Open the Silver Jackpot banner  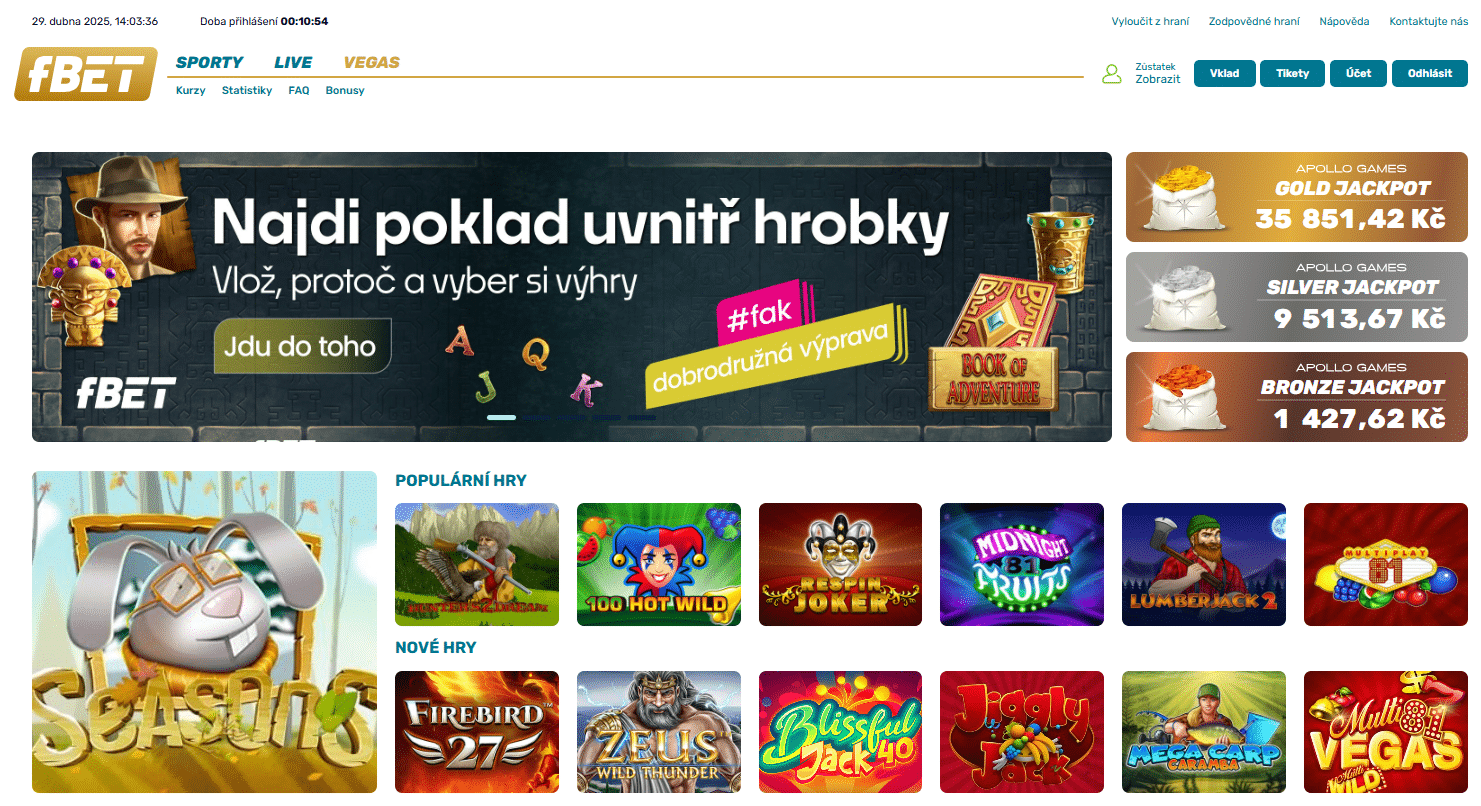point(1297,297)
